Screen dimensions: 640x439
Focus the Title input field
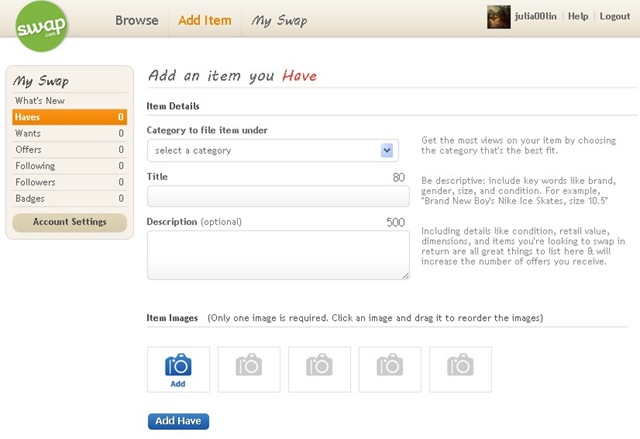[278, 196]
